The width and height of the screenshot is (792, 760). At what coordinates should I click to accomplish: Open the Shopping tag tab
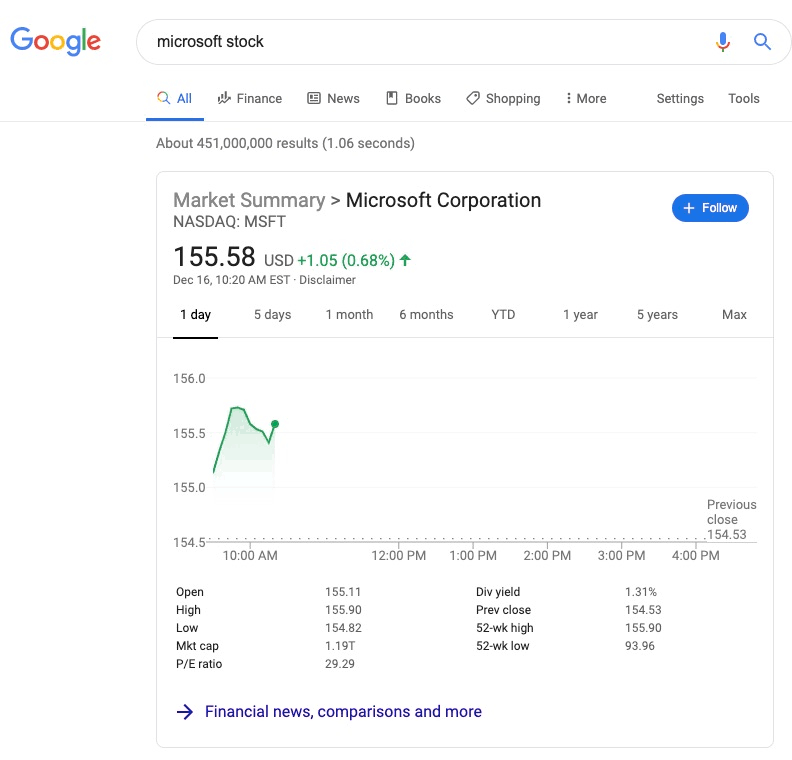(x=503, y=98)
